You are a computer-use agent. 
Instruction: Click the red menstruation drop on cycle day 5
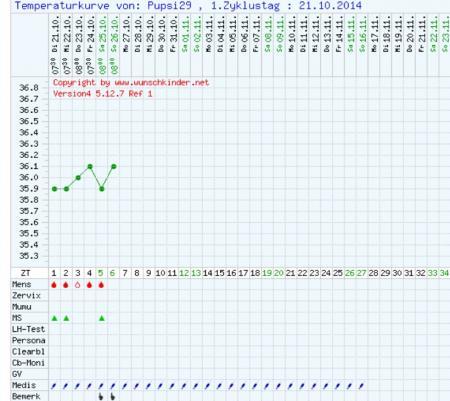coord(101,285)
